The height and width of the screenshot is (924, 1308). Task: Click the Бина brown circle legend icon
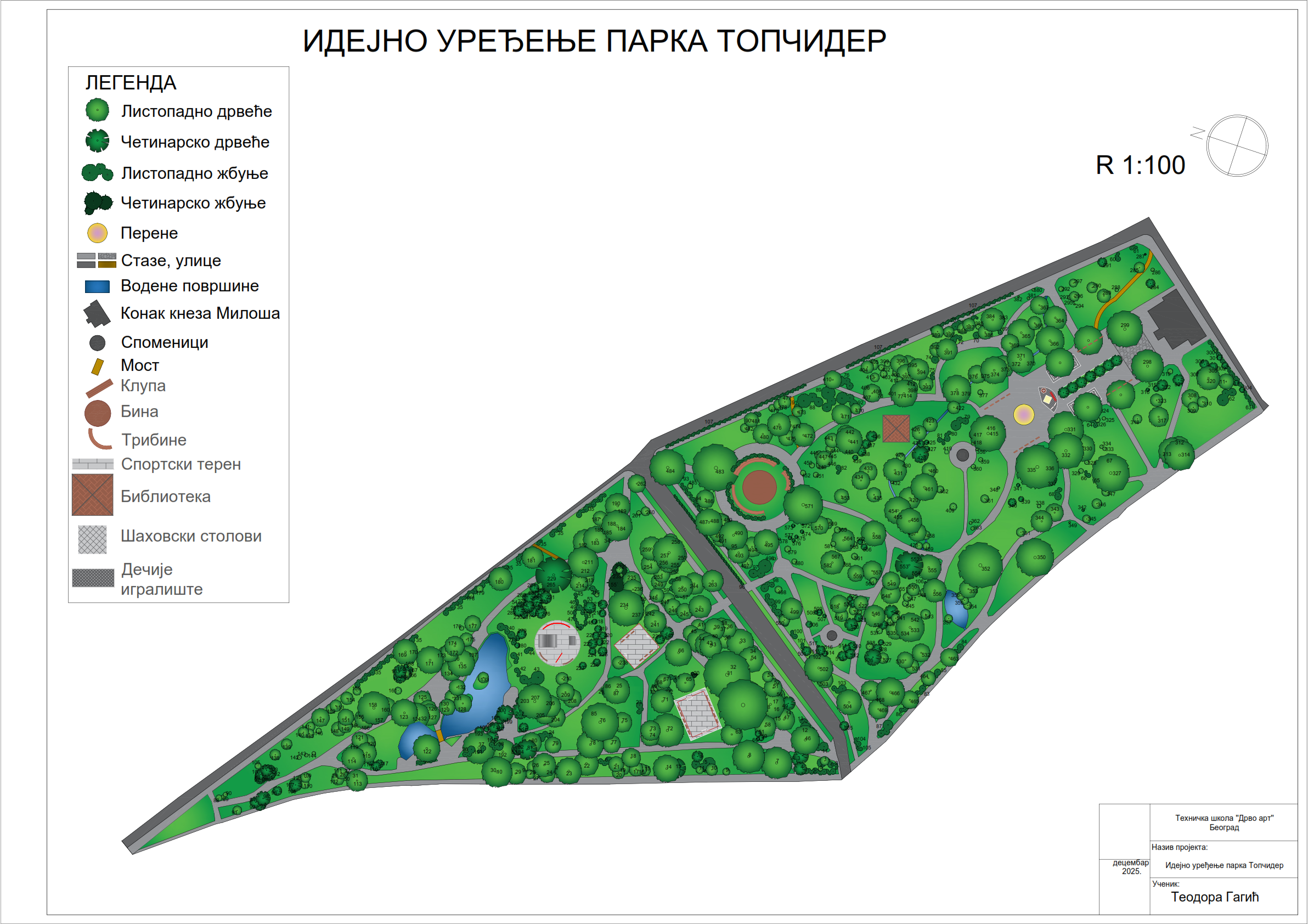point(98,413)
